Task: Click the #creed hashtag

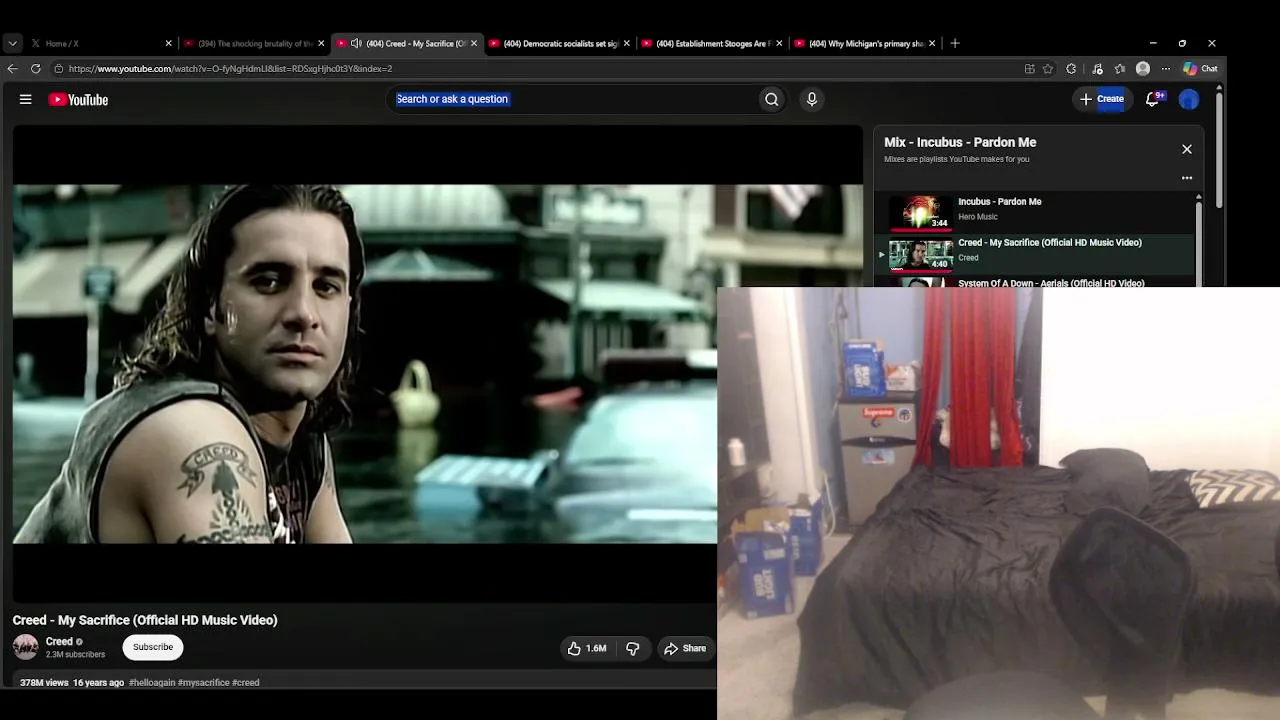Action: [x=246, y=683]
